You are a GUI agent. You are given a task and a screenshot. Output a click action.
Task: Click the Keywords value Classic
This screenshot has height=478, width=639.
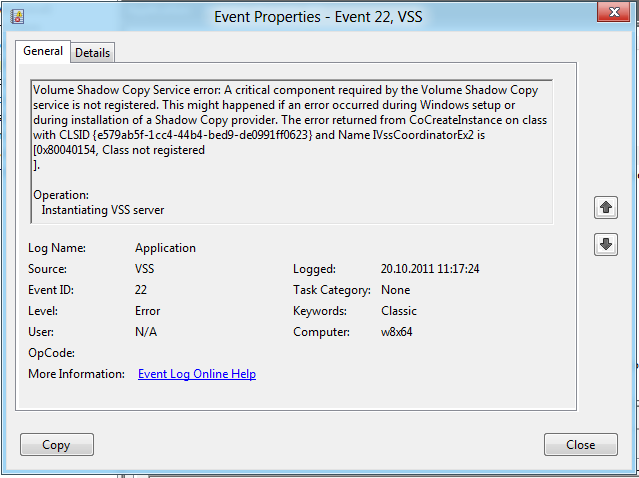tap(399, 311)
